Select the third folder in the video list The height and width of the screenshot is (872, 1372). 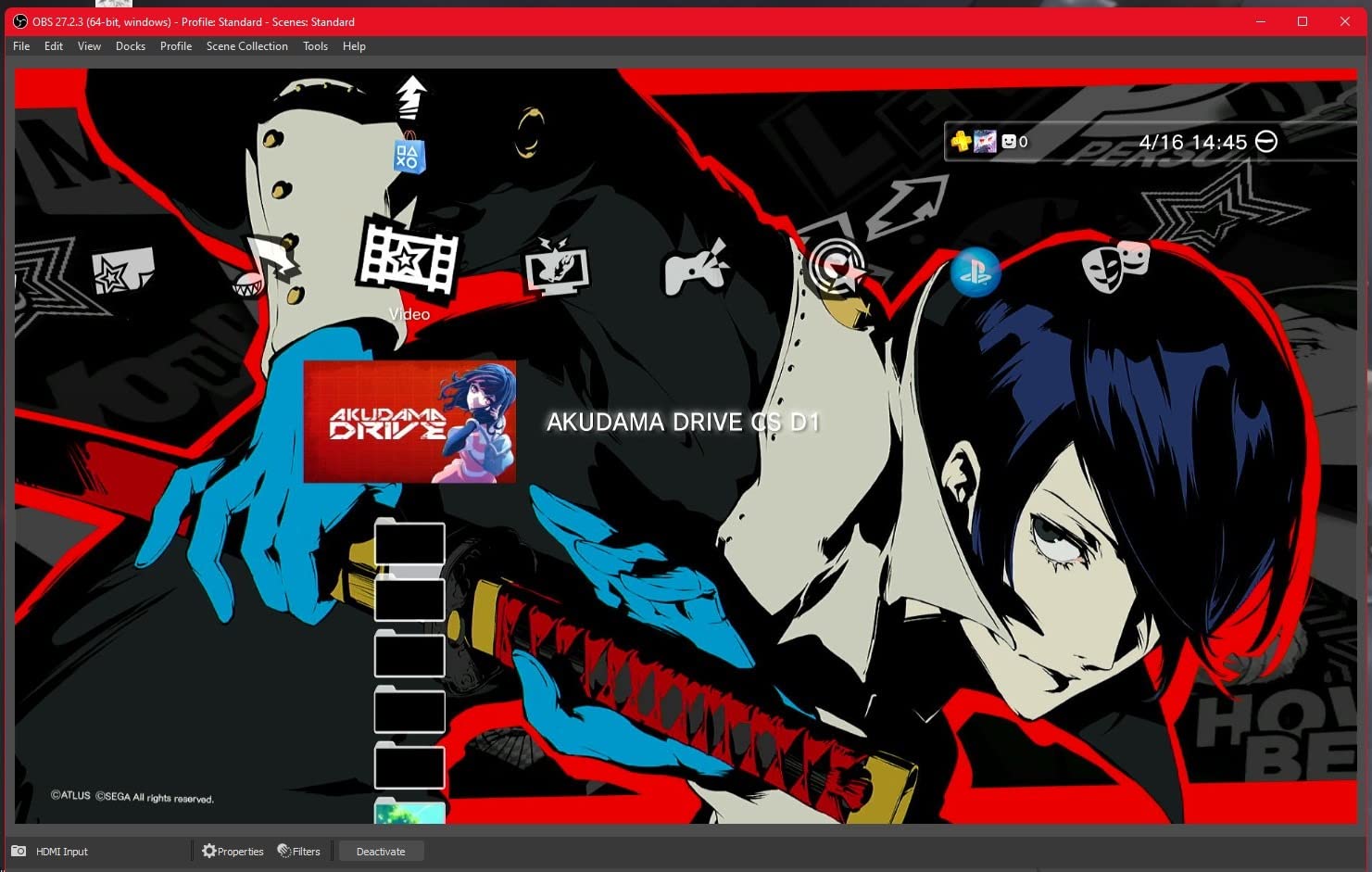click(x=409, y=654)
